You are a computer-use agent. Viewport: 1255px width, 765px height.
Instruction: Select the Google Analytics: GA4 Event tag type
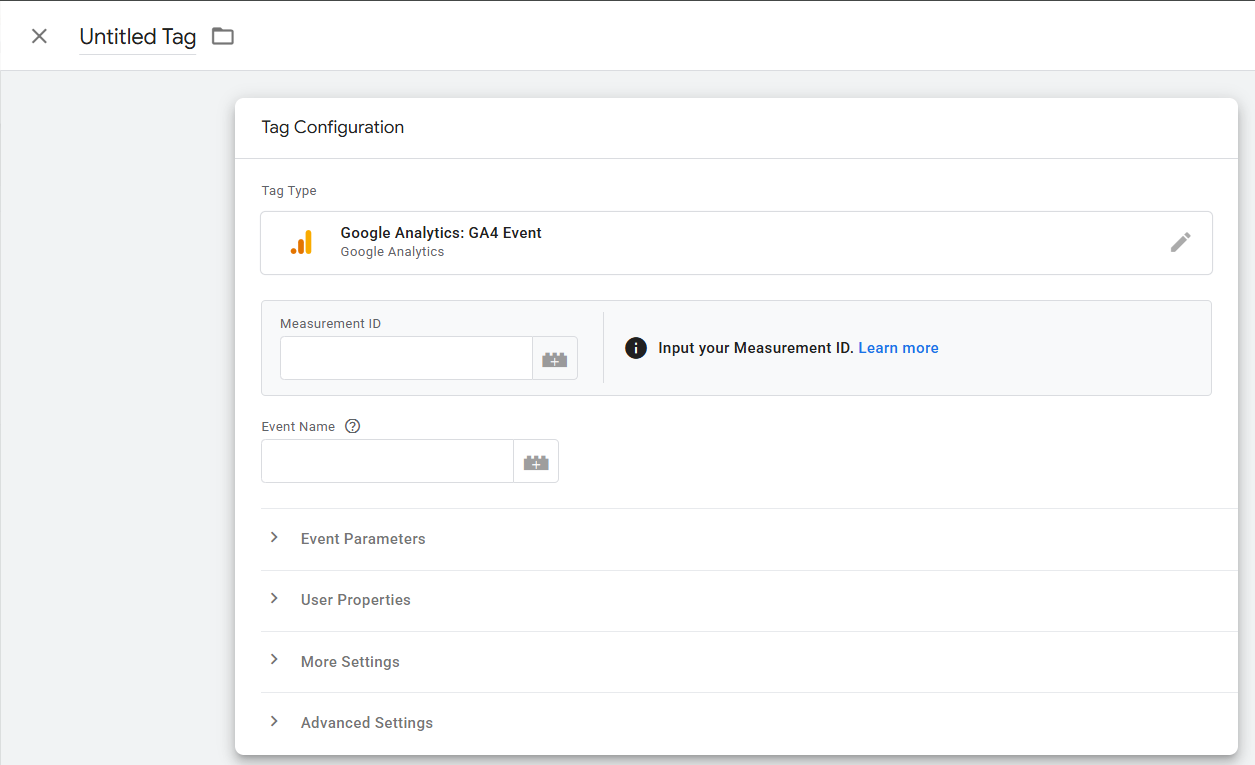click(441, 233)
